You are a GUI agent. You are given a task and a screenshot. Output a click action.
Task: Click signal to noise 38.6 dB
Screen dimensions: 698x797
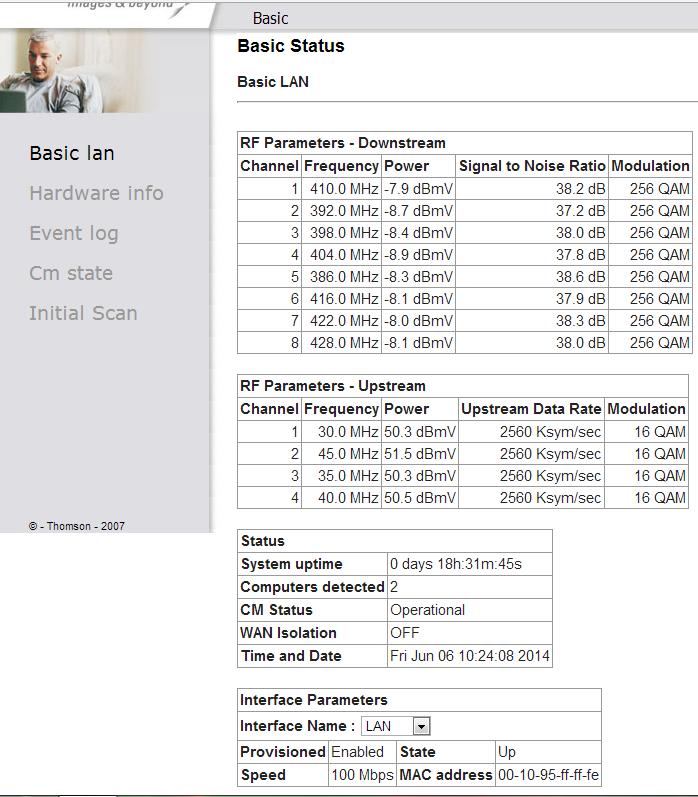(581, 277)
